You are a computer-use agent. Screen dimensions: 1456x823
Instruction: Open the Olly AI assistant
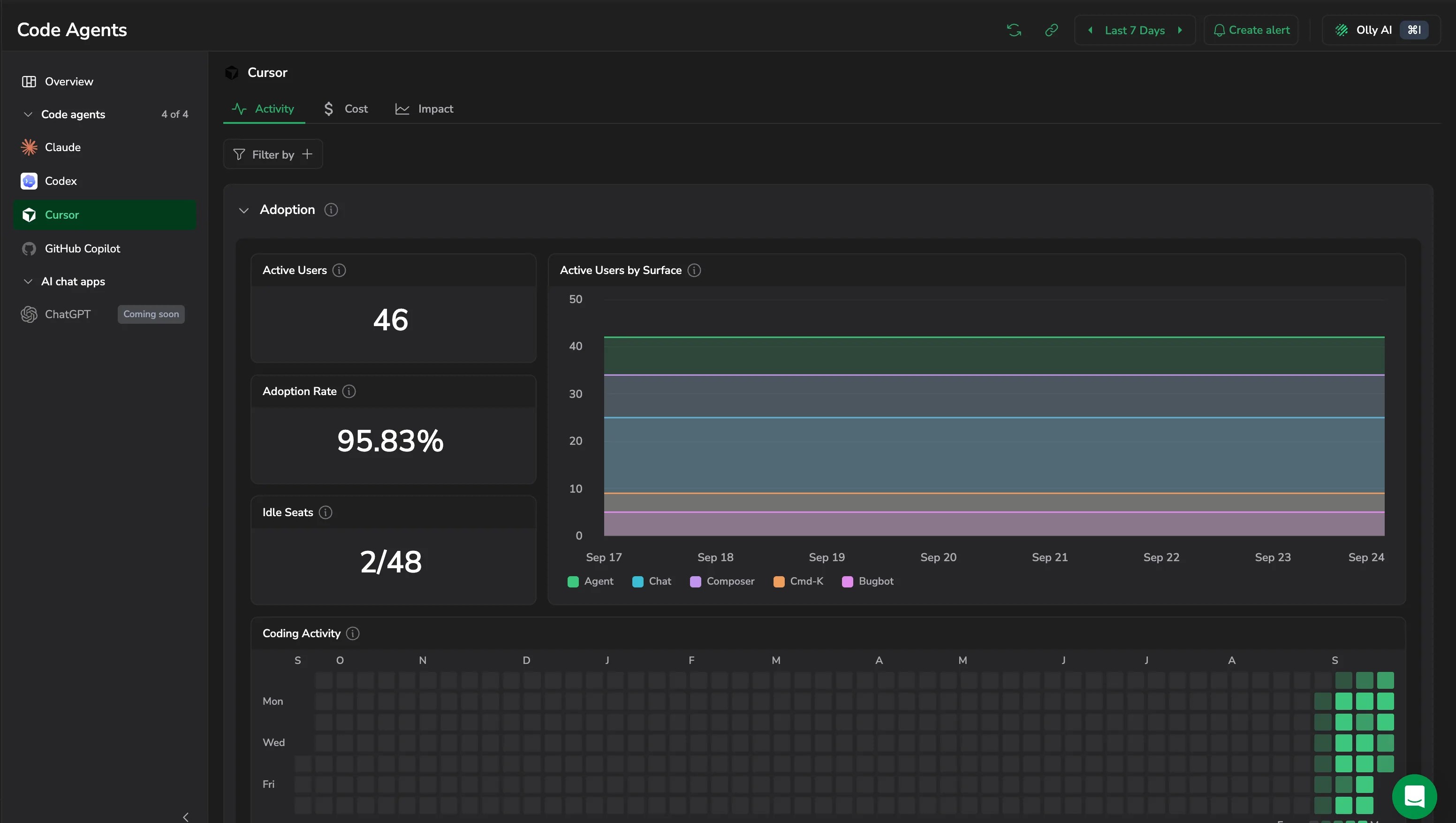(x=1381, y=30)
